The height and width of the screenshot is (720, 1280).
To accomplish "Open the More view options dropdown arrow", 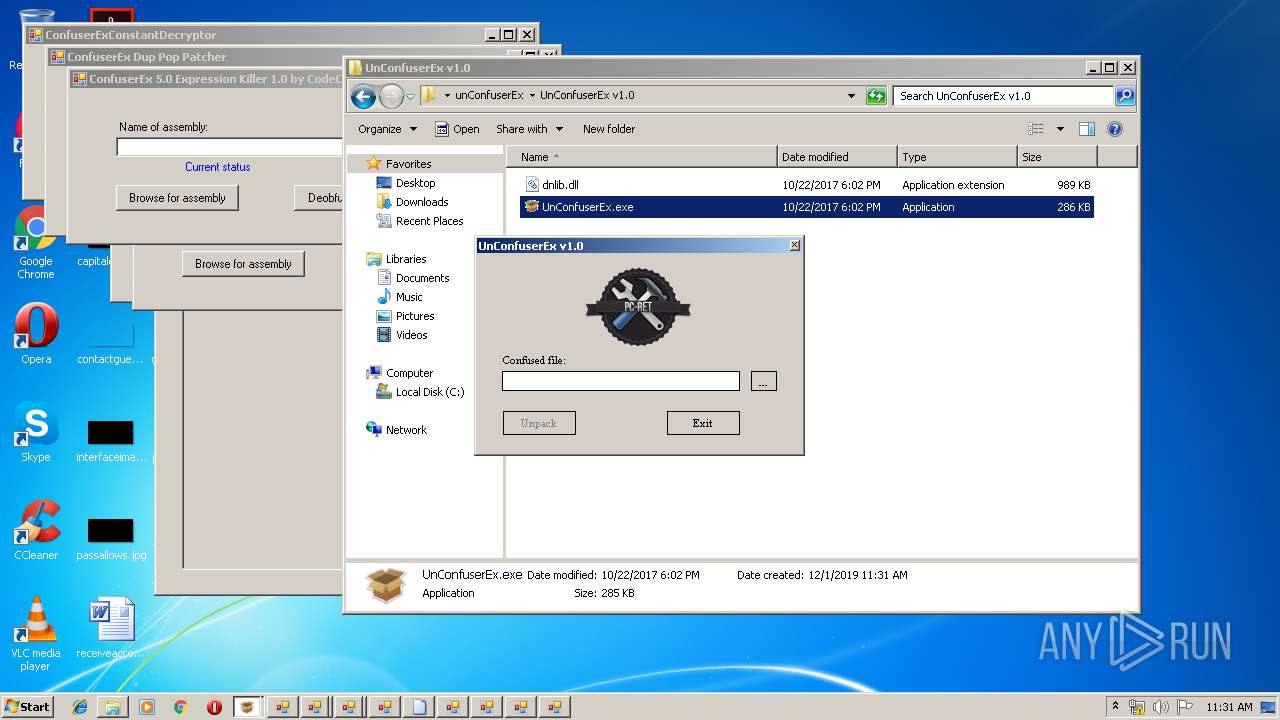I will (1060, 129).
